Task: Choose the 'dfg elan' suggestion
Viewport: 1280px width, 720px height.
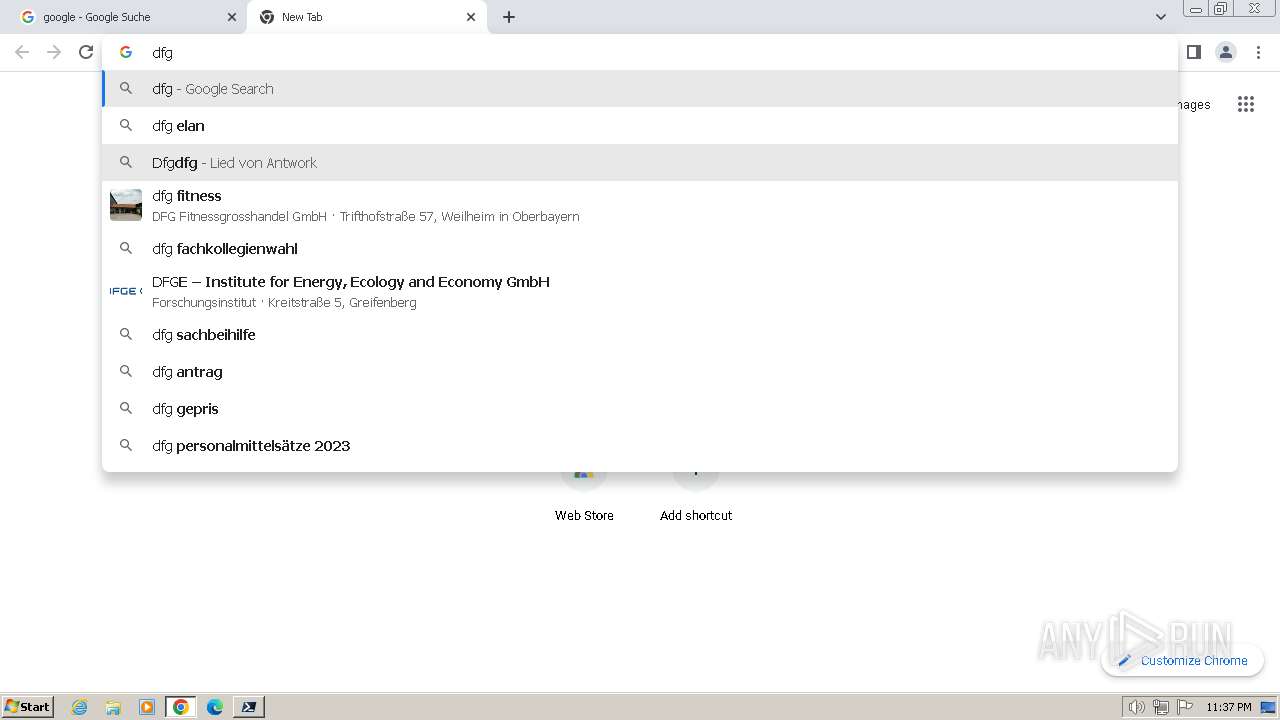Action: tap(640, 126)
